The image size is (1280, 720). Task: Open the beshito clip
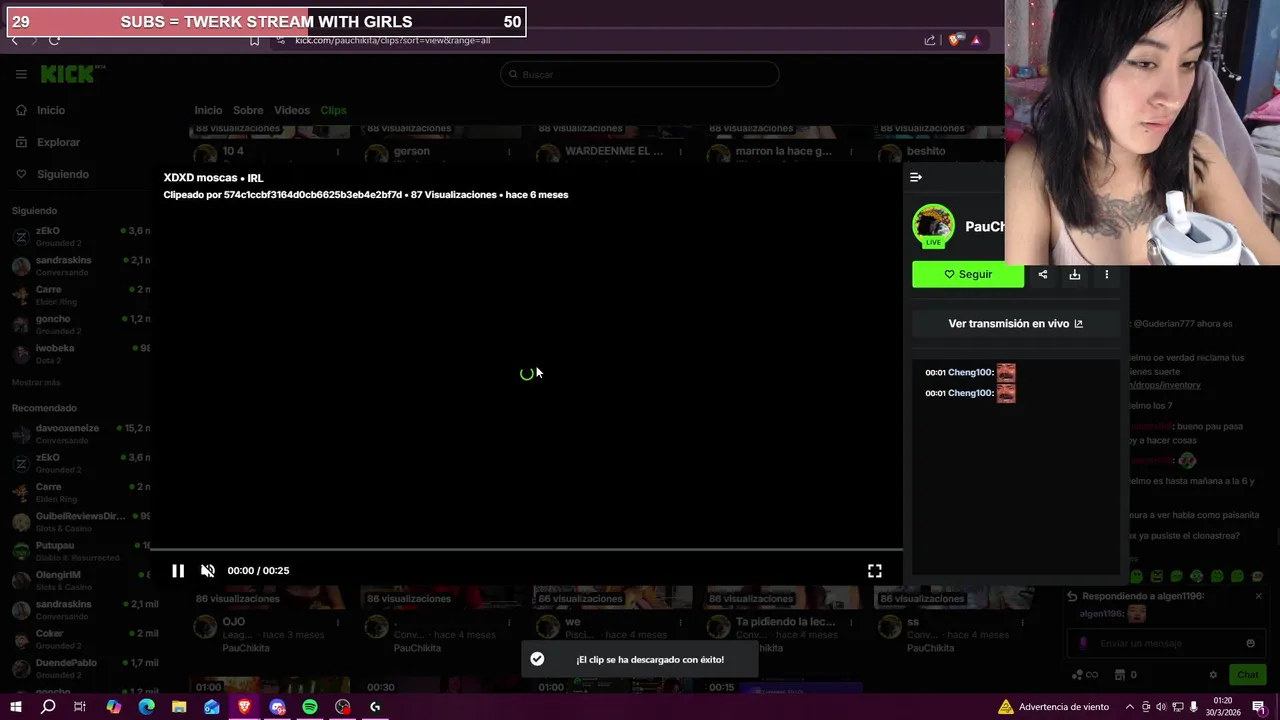926,152
